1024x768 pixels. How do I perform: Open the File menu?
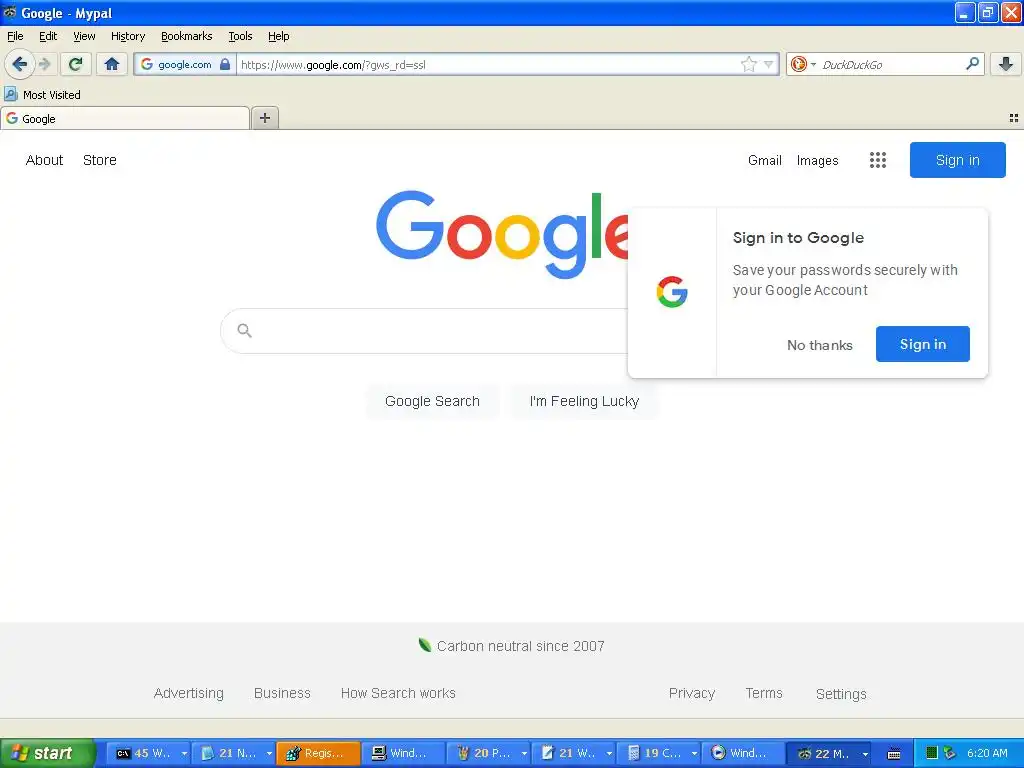[15, 36]
